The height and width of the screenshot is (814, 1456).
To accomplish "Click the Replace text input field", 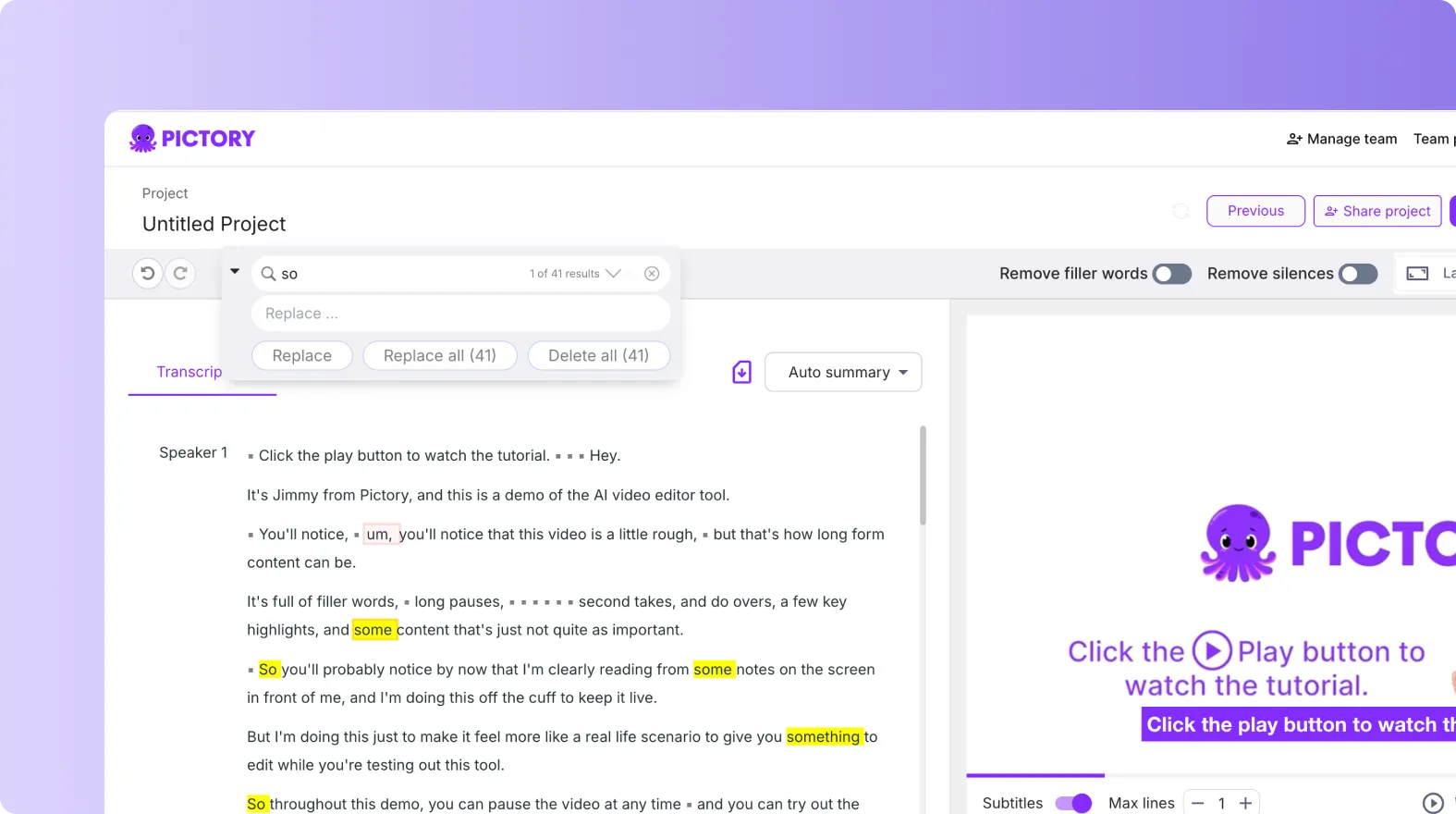I will click(460, 314).
